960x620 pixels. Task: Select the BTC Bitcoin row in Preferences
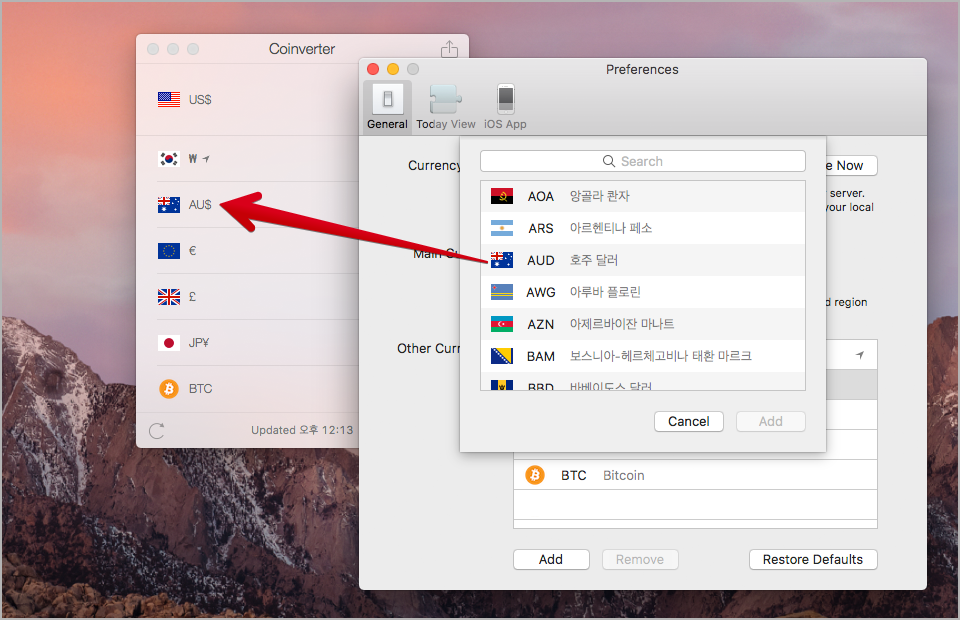tap(695, 476)
